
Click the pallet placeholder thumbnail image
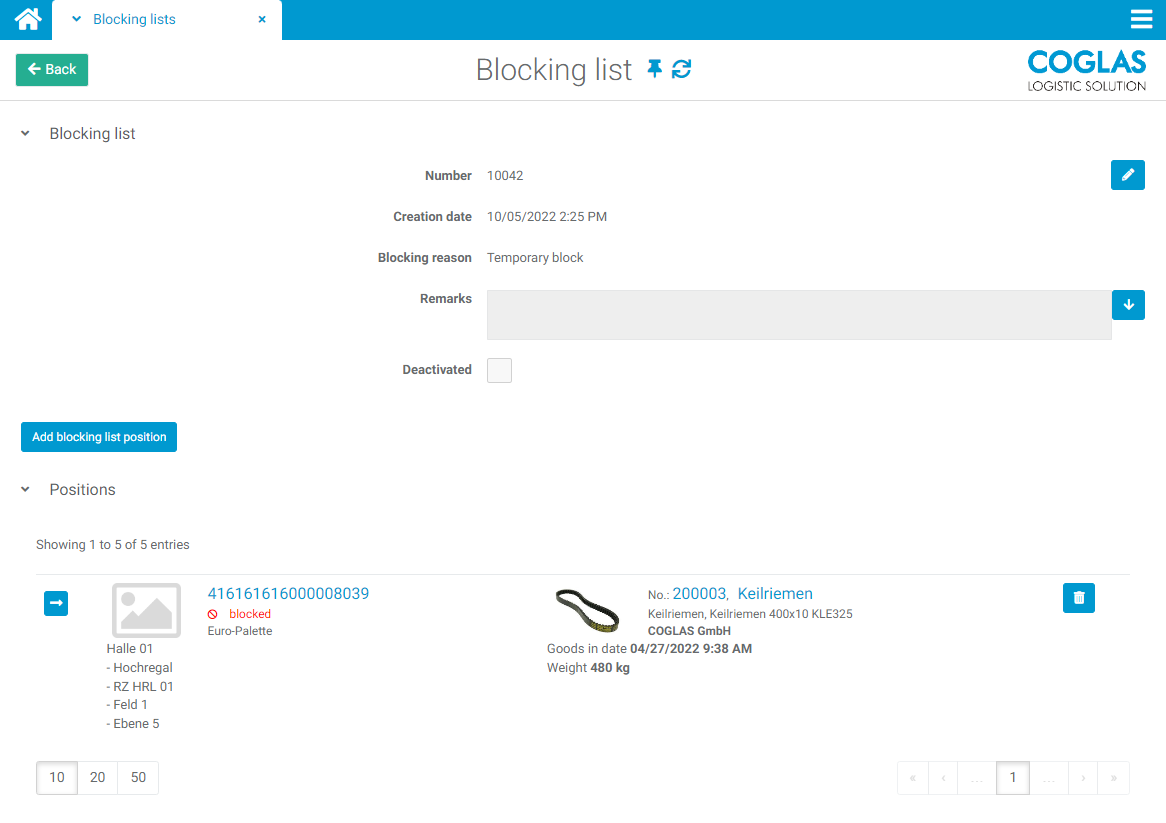145,610
